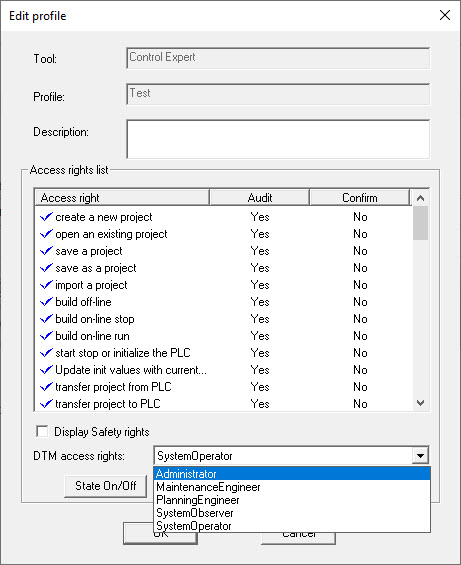This screenshot has width=461, height=565.
Task: Toggle checkmark for create a new project
Action: pyautogui.click(x=46, y=217)
